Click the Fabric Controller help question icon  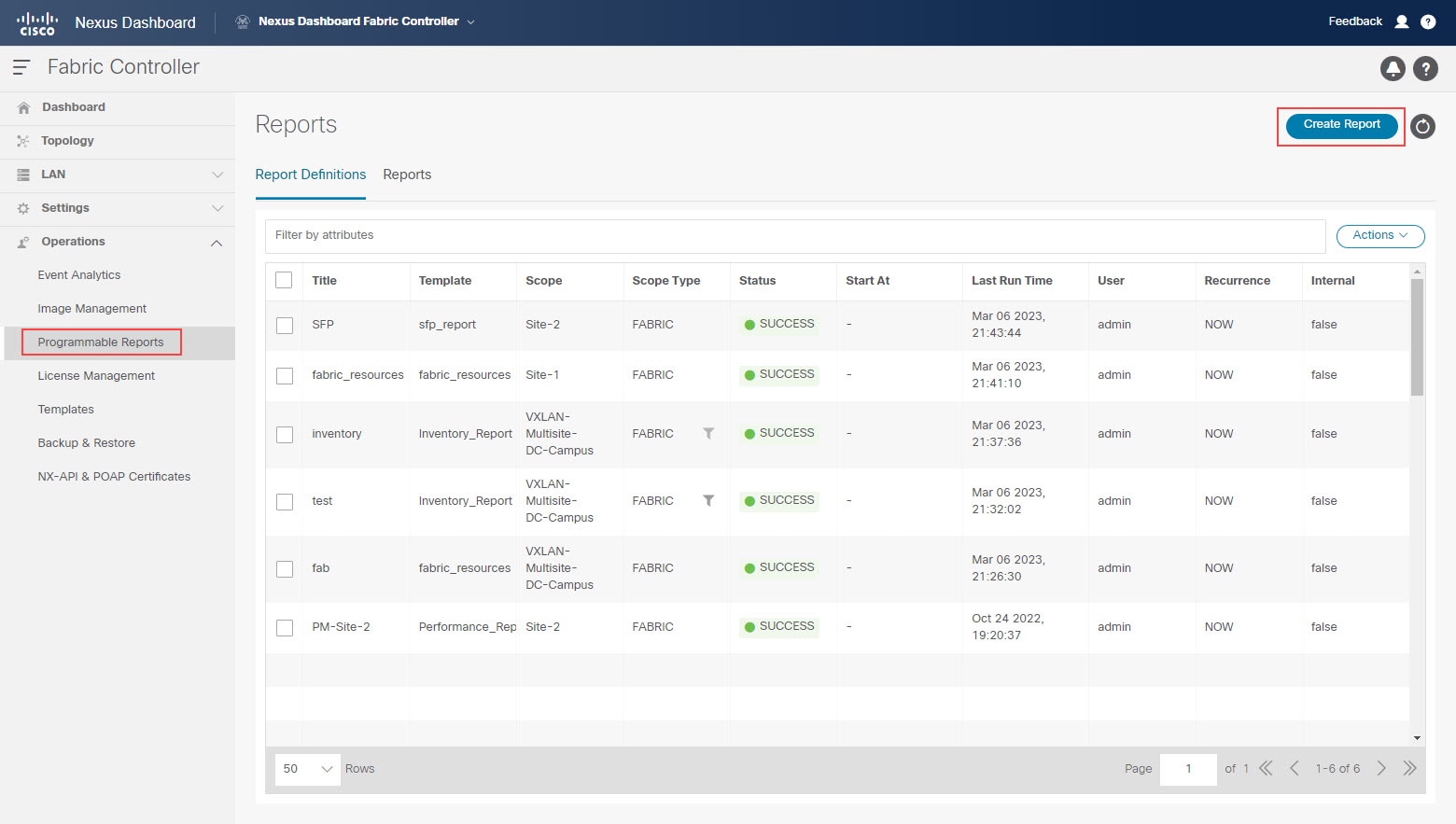[1425, 68]
